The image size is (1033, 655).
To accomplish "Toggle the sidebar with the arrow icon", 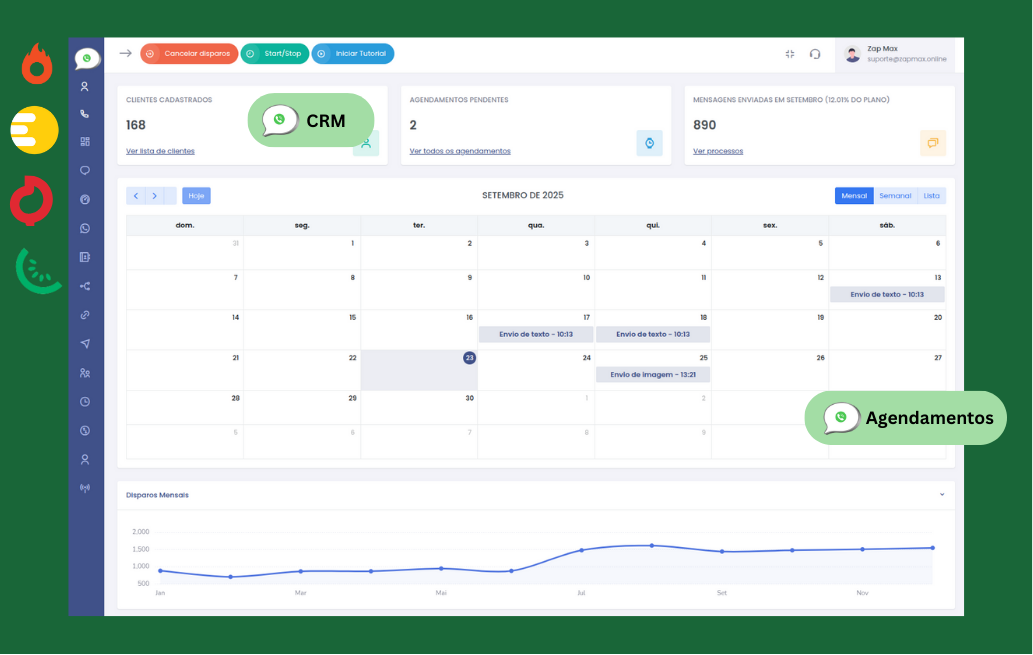I will pos(125,54).
